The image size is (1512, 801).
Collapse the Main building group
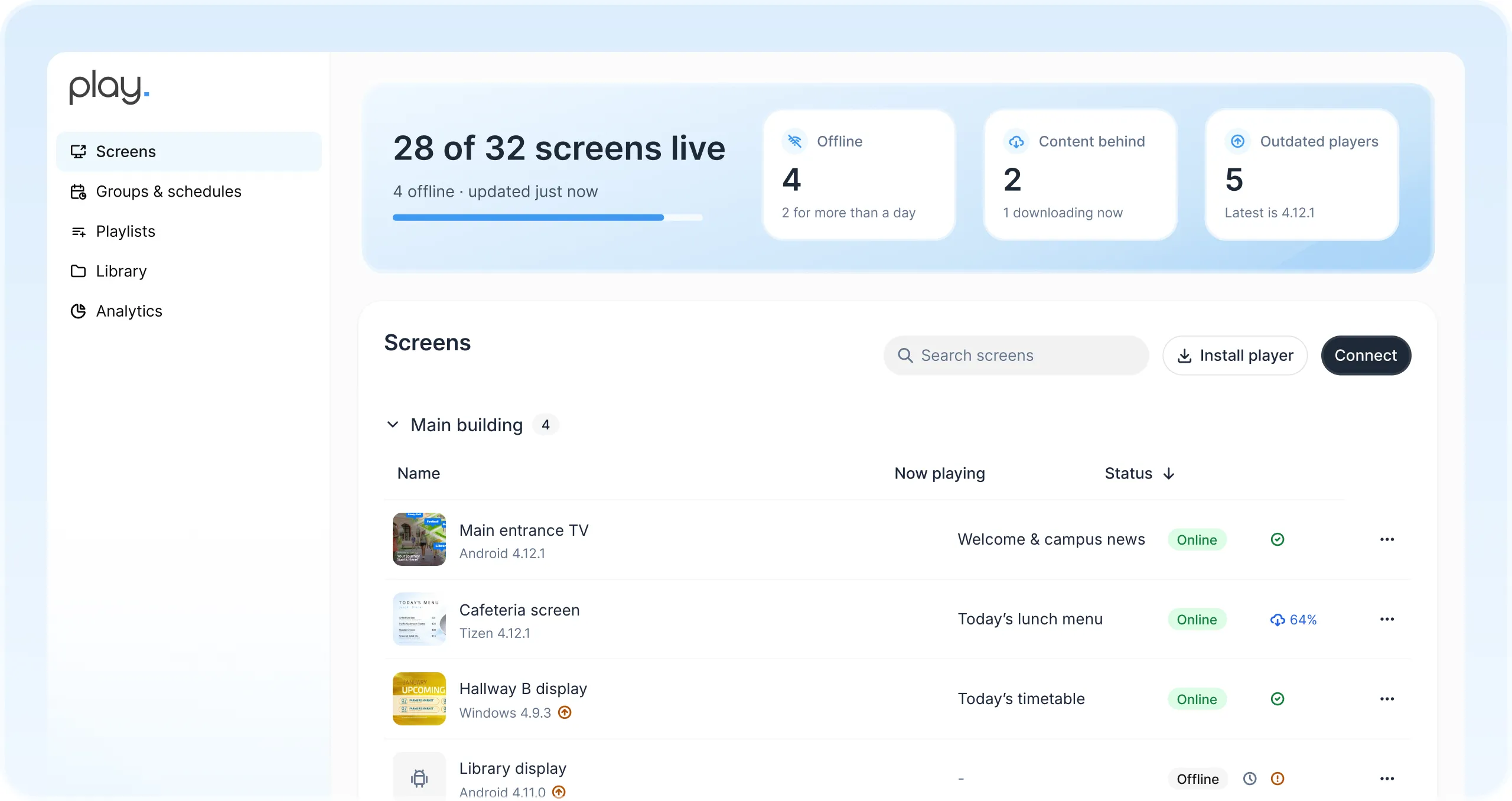point(393,425)
